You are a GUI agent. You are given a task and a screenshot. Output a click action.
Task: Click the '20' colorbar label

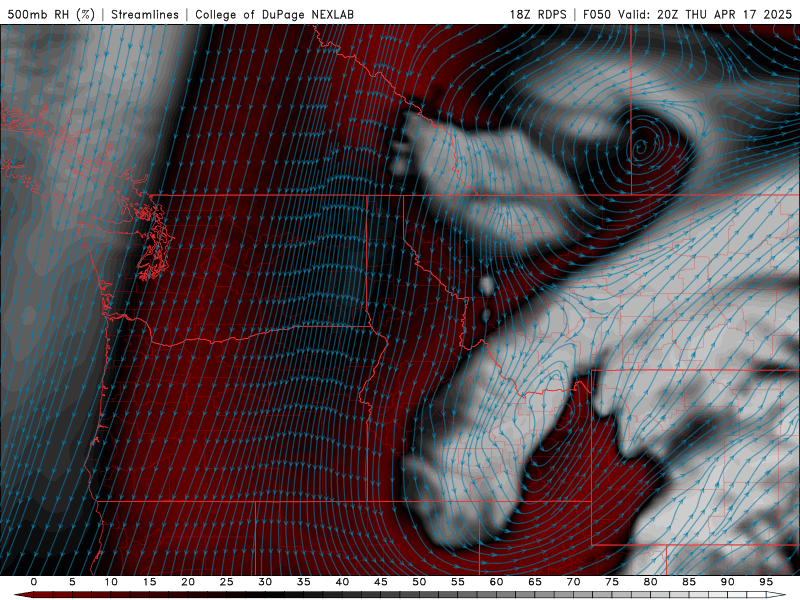(x=188, y=582)
